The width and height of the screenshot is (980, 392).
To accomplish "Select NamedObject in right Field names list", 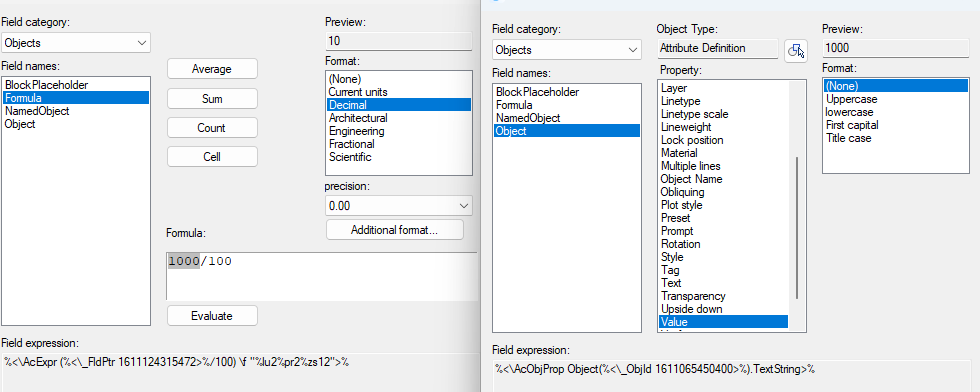I will (528, 118).
